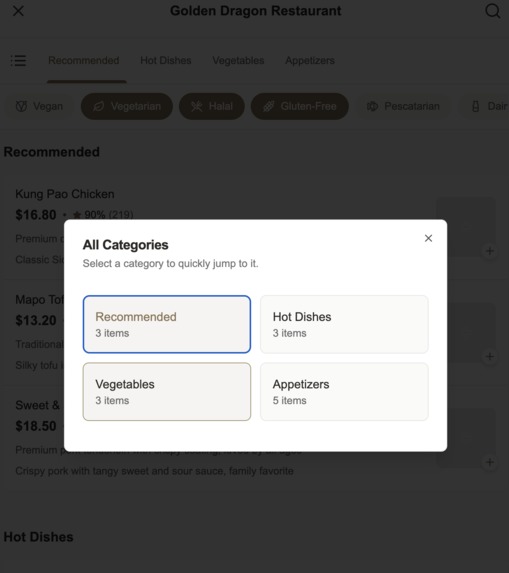This screenshot has width=509, height=573.
Task: Select the Vegetables tab
Action: click(x=238, y=61)
